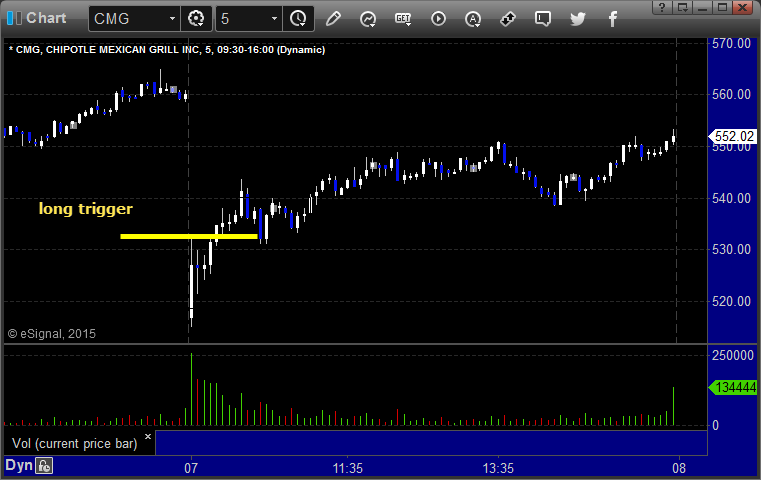This screenshot has width=761, height=480.
Task: Click the Chart window title
Action: tap(46, 18)
